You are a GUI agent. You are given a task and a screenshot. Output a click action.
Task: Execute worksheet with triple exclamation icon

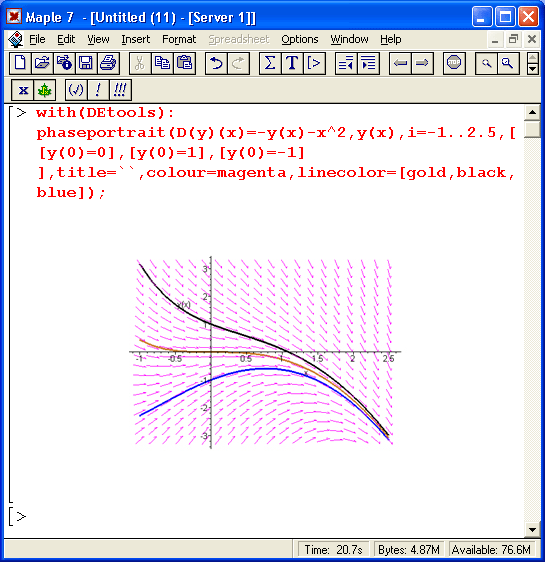click(120, 90)
